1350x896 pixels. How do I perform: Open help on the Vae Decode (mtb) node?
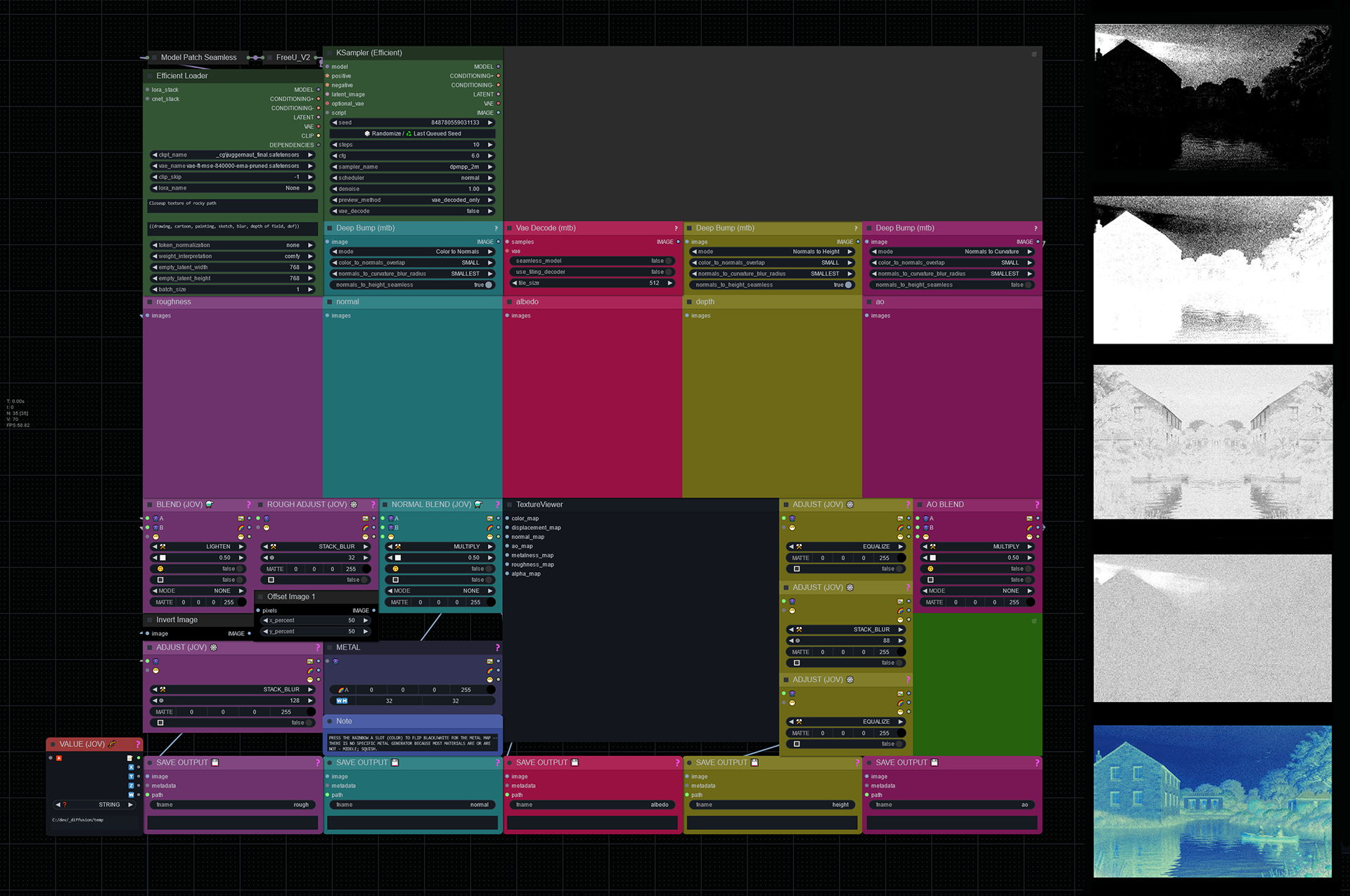(676, 228)
